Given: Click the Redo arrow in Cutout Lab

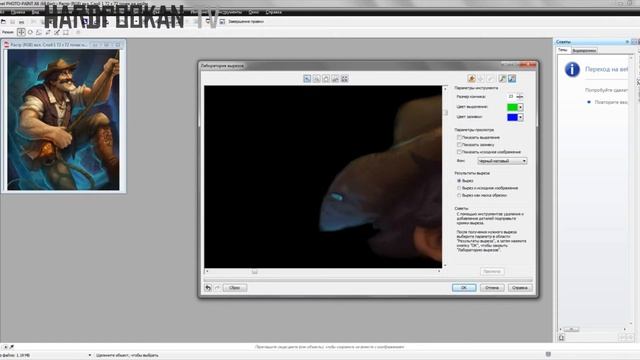Looking at the screenshot, I should tap(217, 288).
